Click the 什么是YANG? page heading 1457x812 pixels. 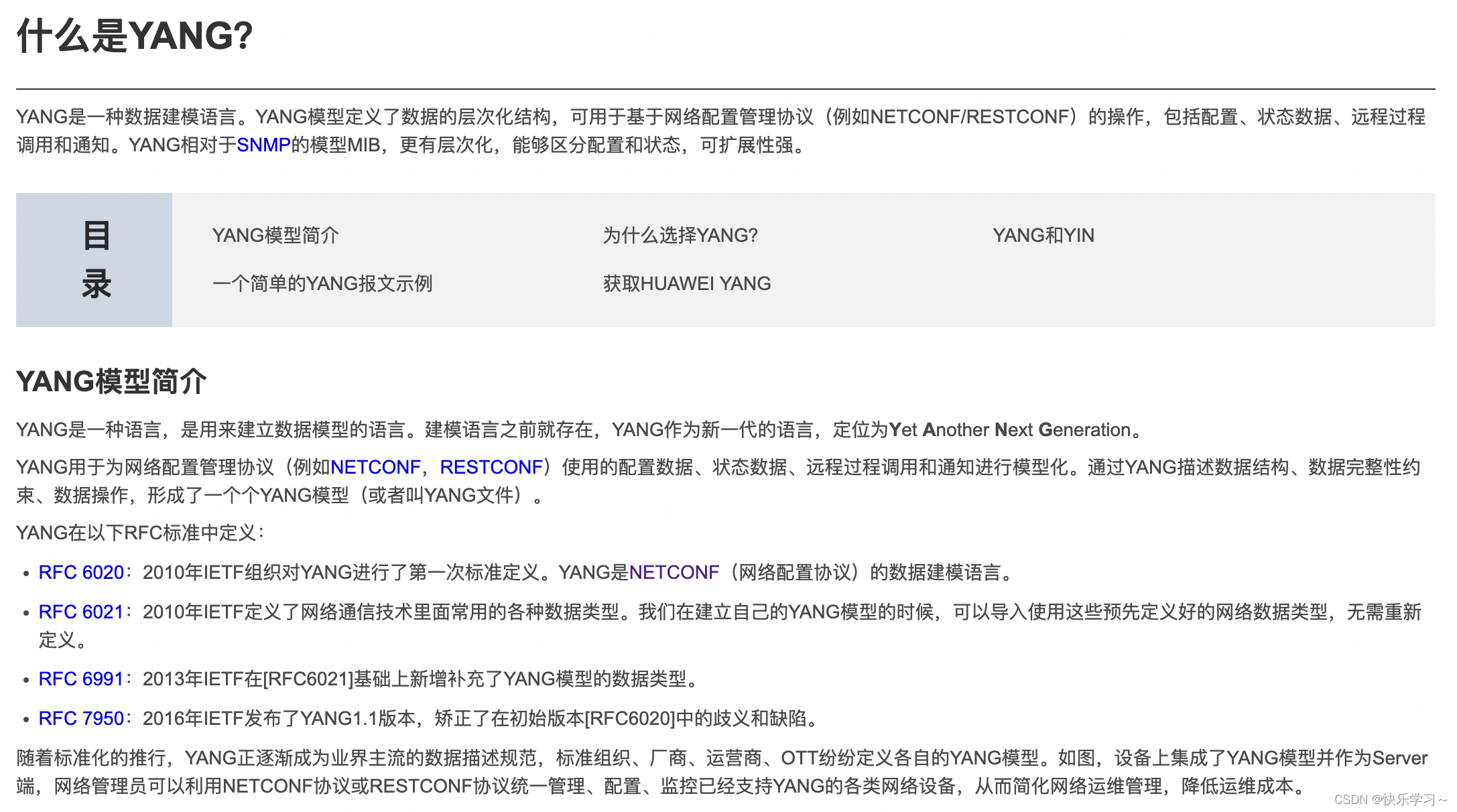[135, 36]
